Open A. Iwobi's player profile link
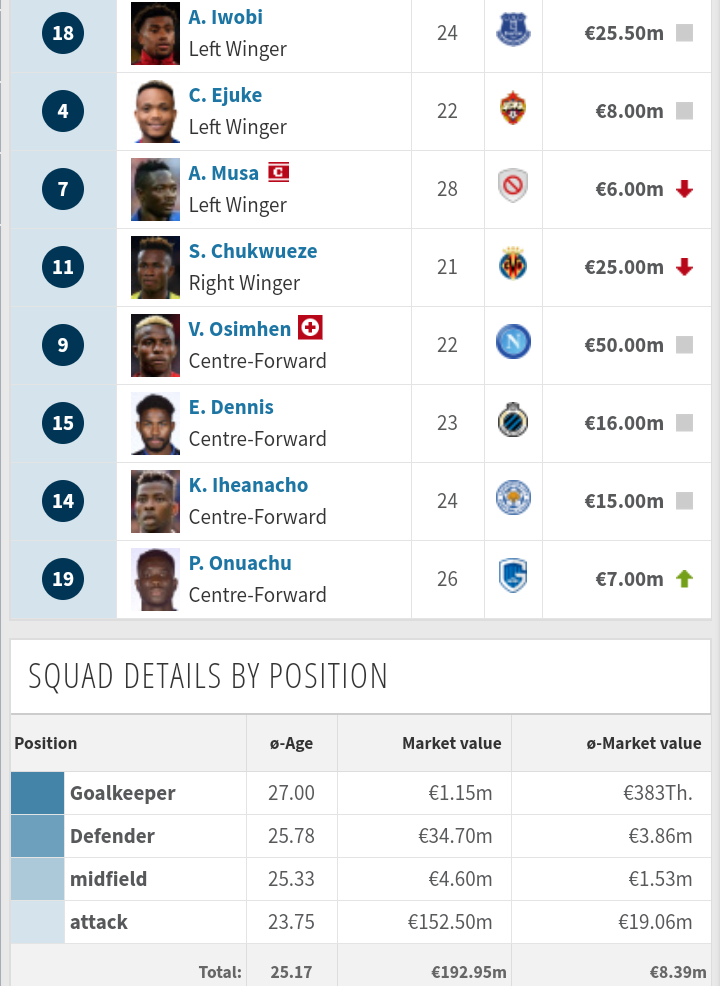Image resolution: width=720 pixels, height=986 pixels. (x=226, y=17)
